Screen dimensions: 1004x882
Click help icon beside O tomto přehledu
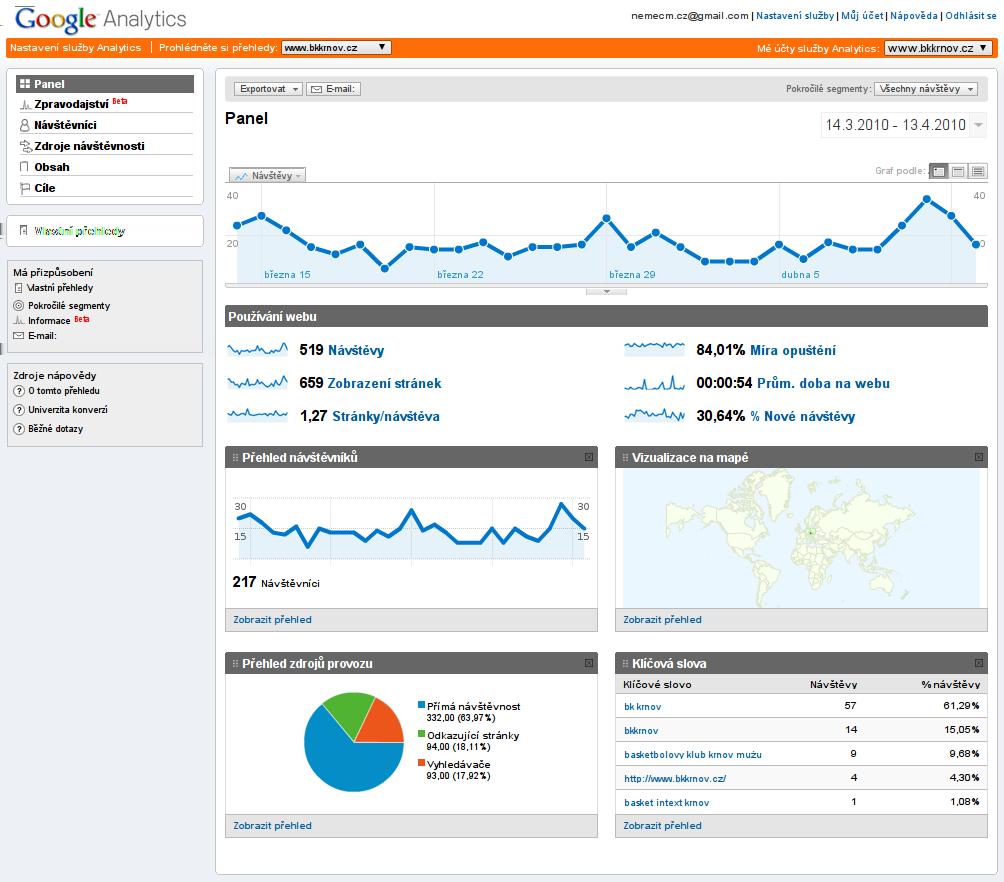19,391
